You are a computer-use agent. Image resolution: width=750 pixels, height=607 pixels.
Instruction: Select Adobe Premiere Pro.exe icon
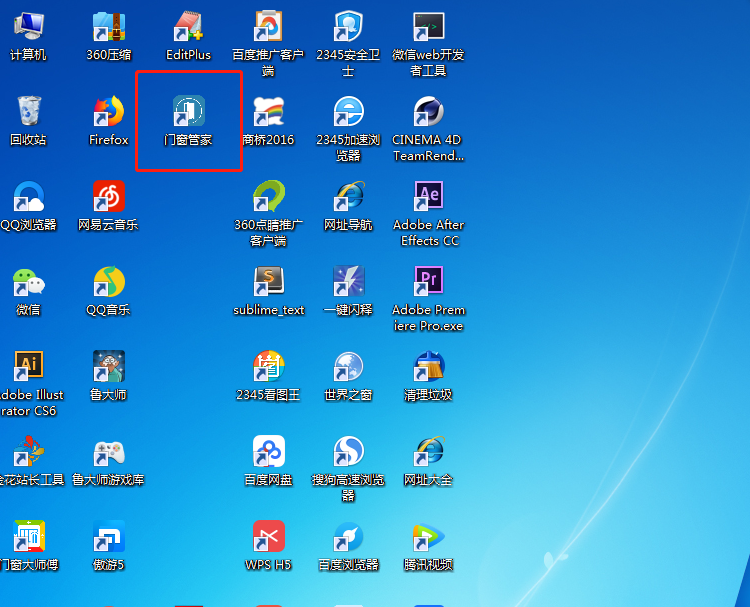[x=428, y=281]
